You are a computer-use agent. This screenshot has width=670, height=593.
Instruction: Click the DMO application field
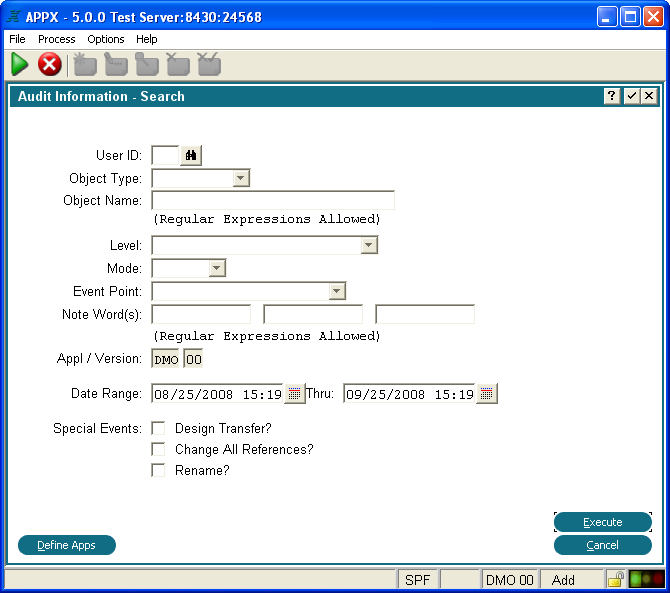[x=166, y=359]
